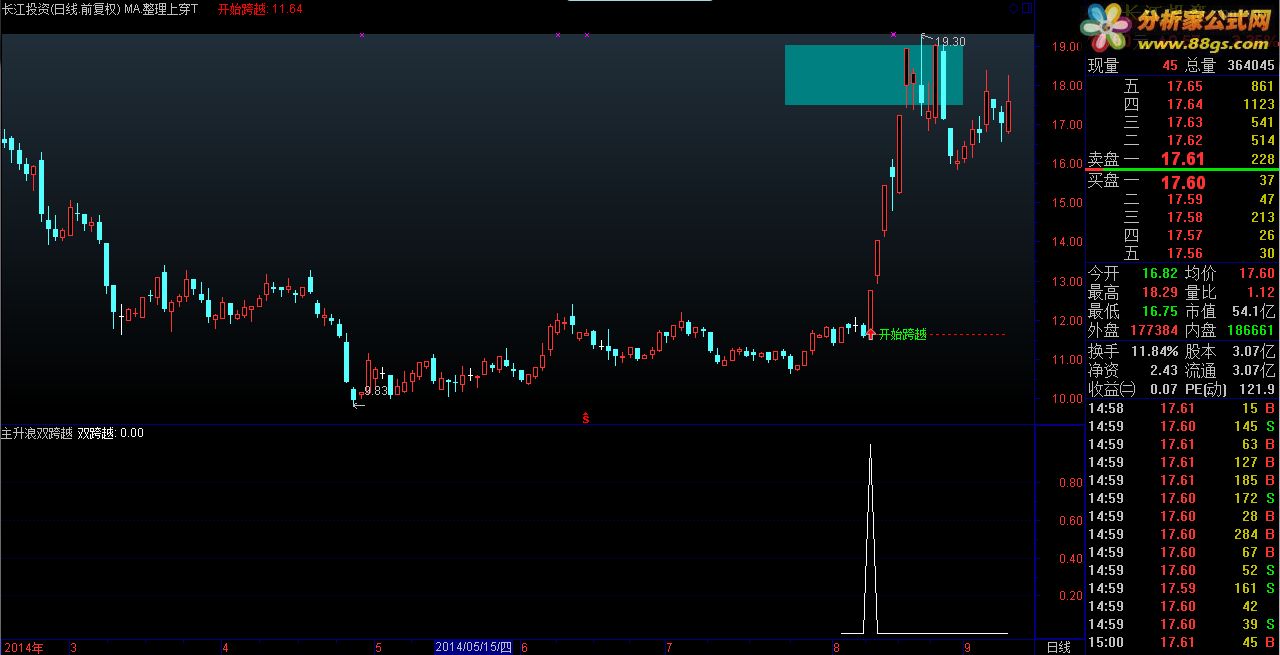Click the buy-five row price 17.56
This screenshot has height=655, width=1280.
pos(1185,254)
